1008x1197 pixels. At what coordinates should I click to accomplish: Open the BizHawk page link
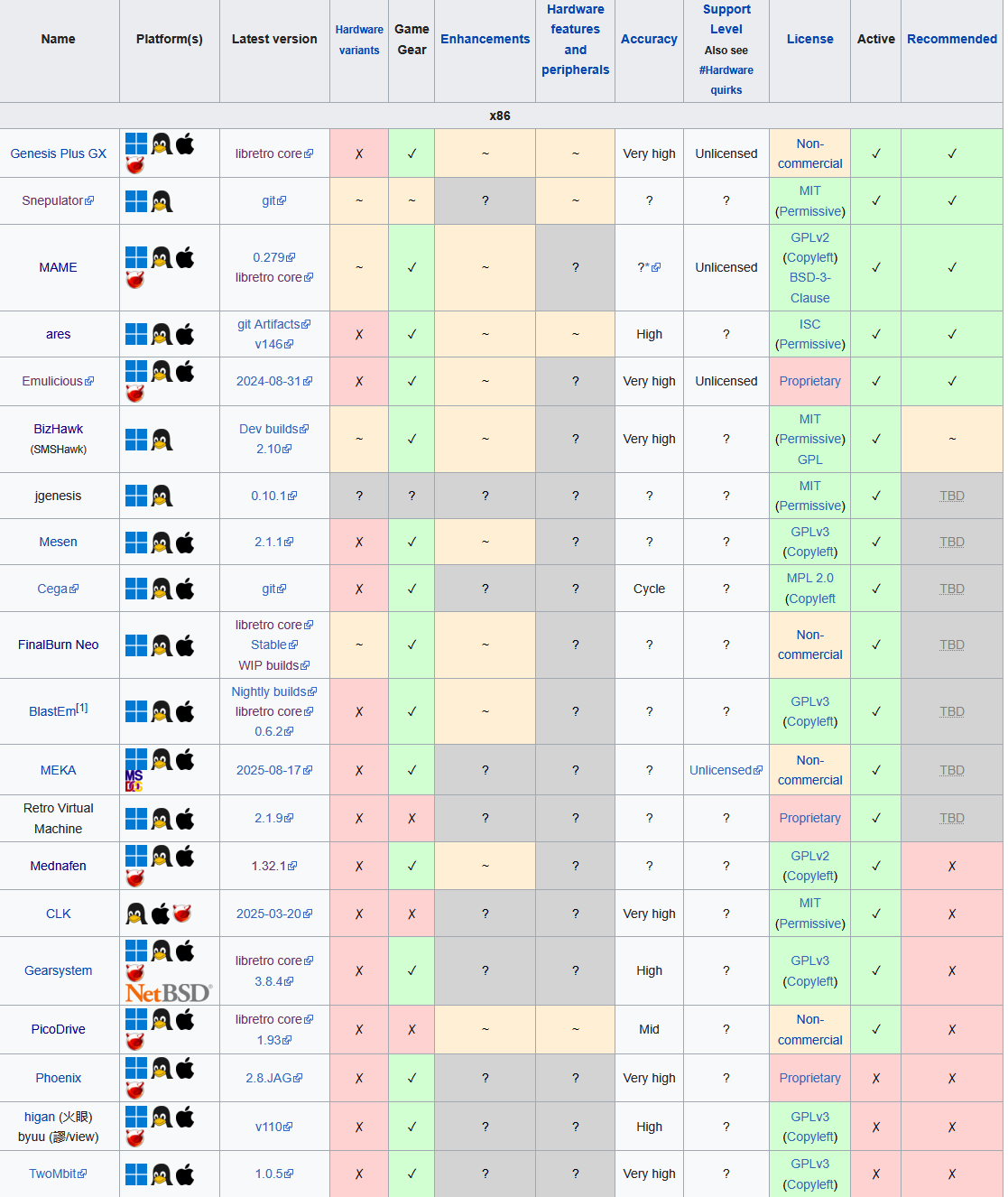pos(59,429)
